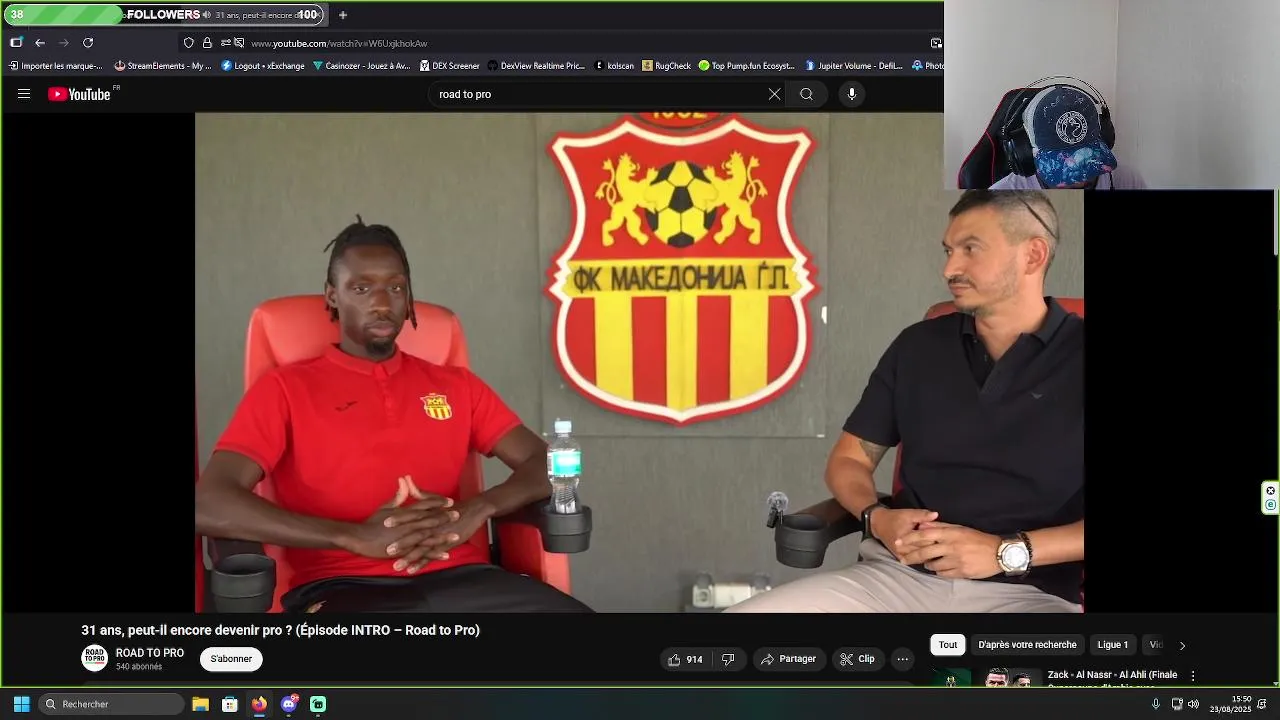Open the browser sidebar panel icon
The height and width of the screenshot is (720, 1280).
16,43
